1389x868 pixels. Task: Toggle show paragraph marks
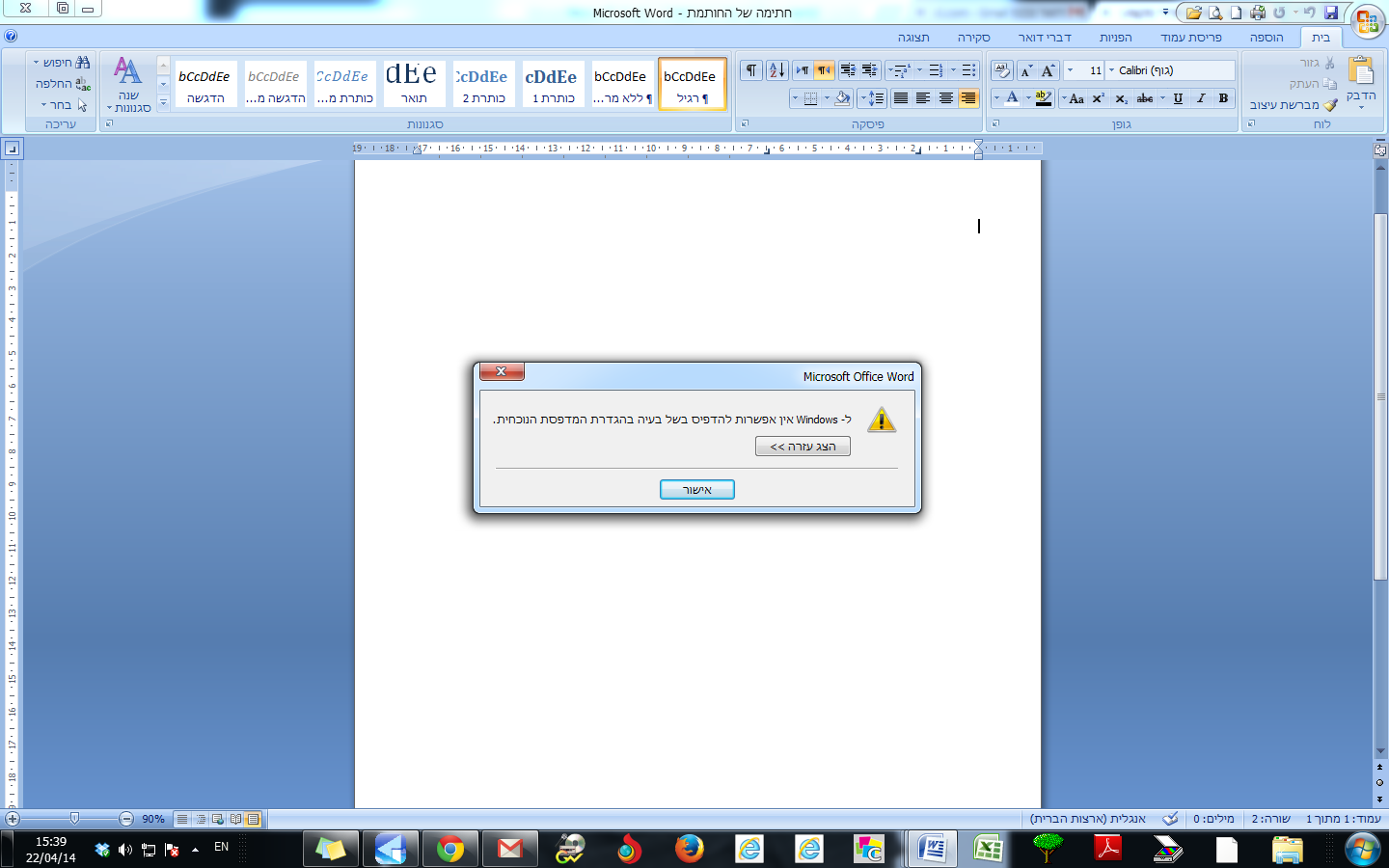point(750,70)
